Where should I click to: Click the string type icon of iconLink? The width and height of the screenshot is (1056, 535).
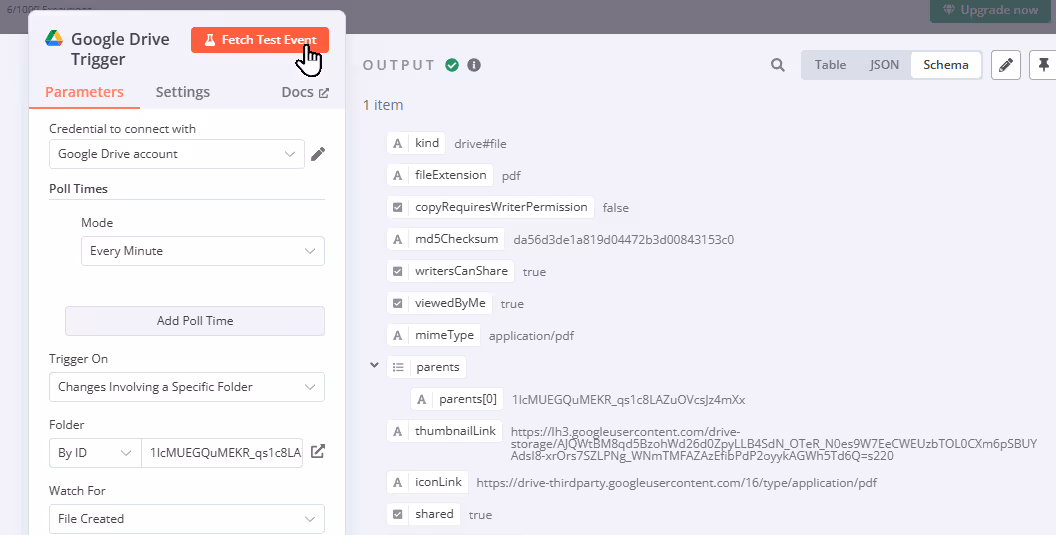[397, 482]
